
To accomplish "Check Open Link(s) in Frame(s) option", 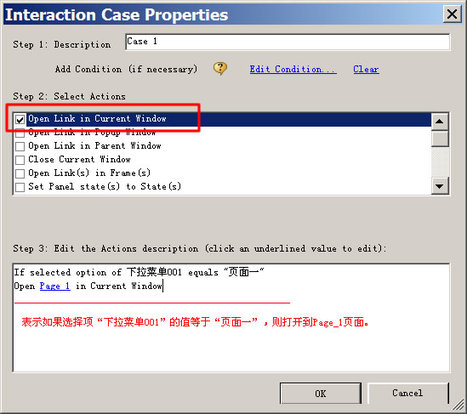I will (20, 173).
